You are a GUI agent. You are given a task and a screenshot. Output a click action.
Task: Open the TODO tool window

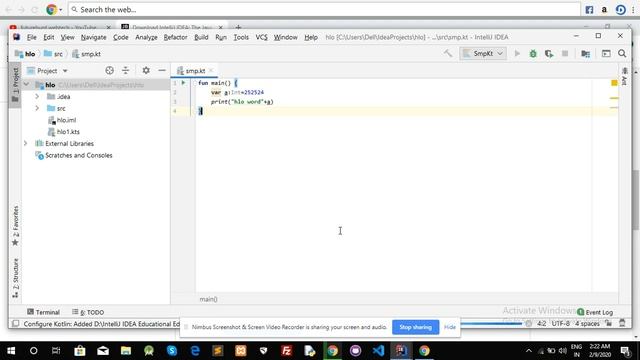point(88,312)
